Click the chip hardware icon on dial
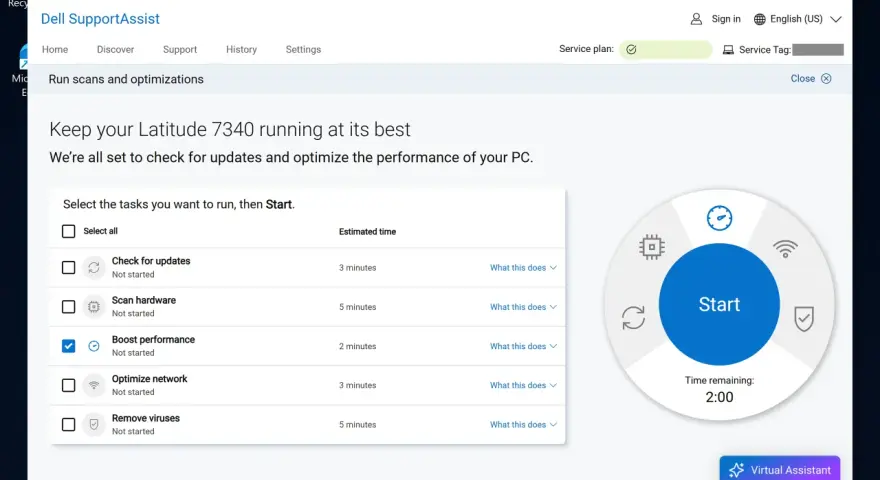The height and width of the screenshot is (480, 880). click(x=652, y=247)
